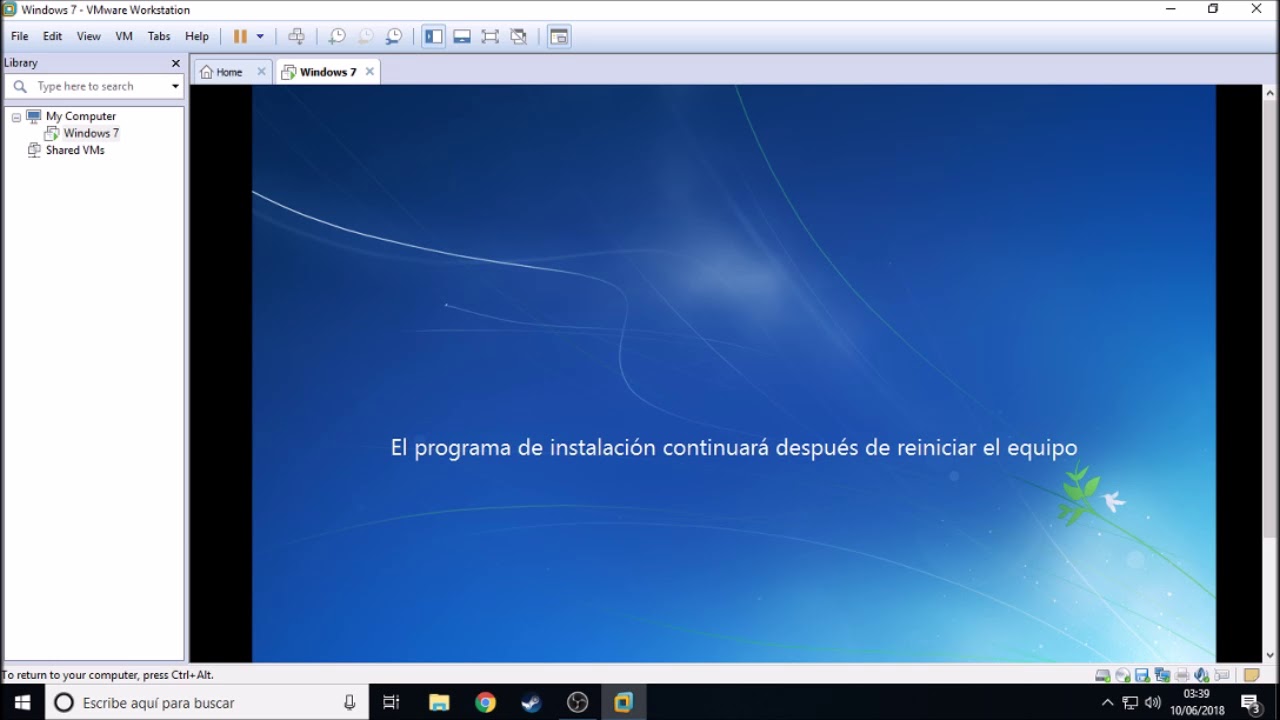Click the network tray icon
This screenshot has width=1280, height=720.
point(1130,703)
